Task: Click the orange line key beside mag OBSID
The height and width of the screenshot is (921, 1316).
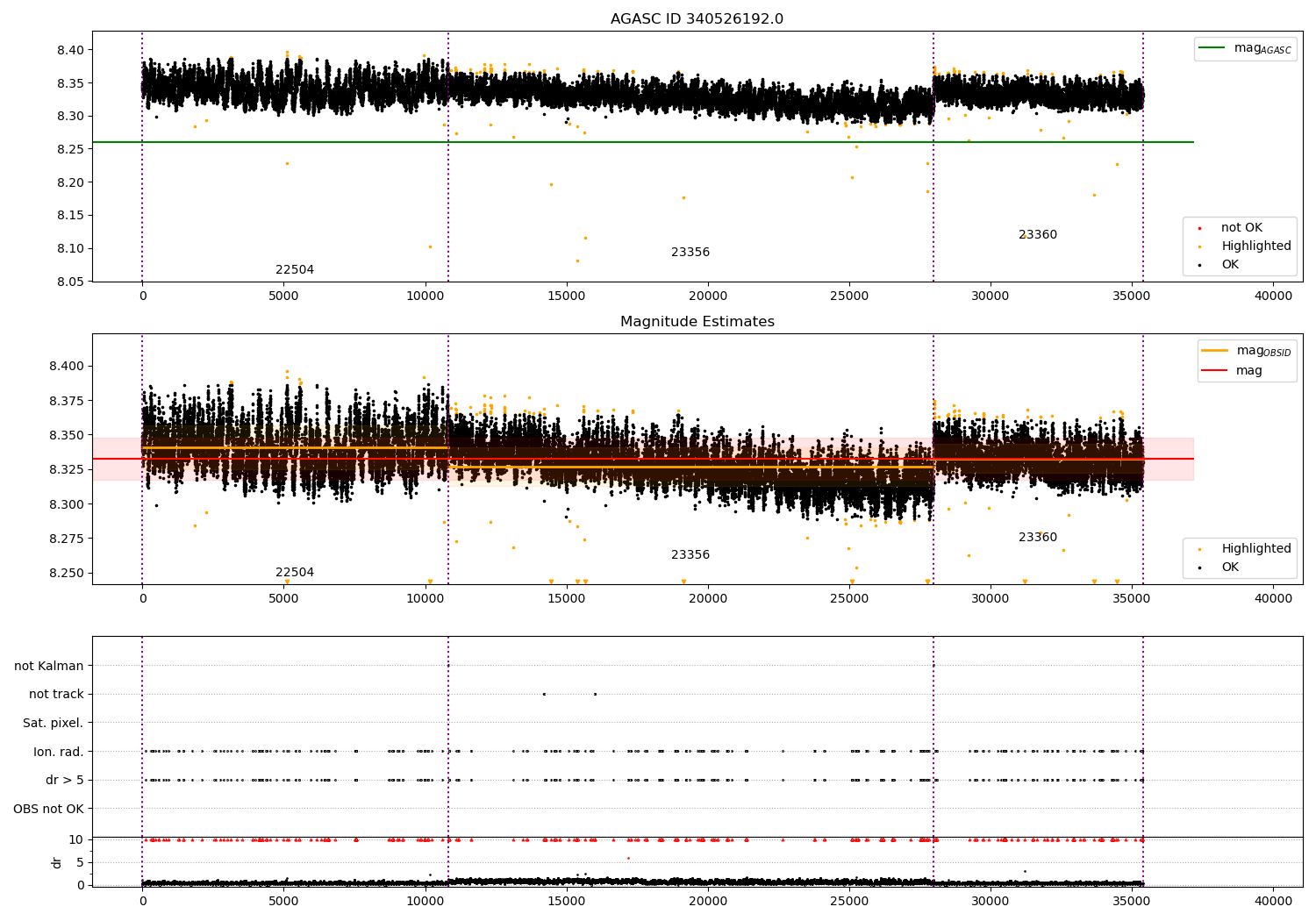Action: click(x=1214, y=351)
